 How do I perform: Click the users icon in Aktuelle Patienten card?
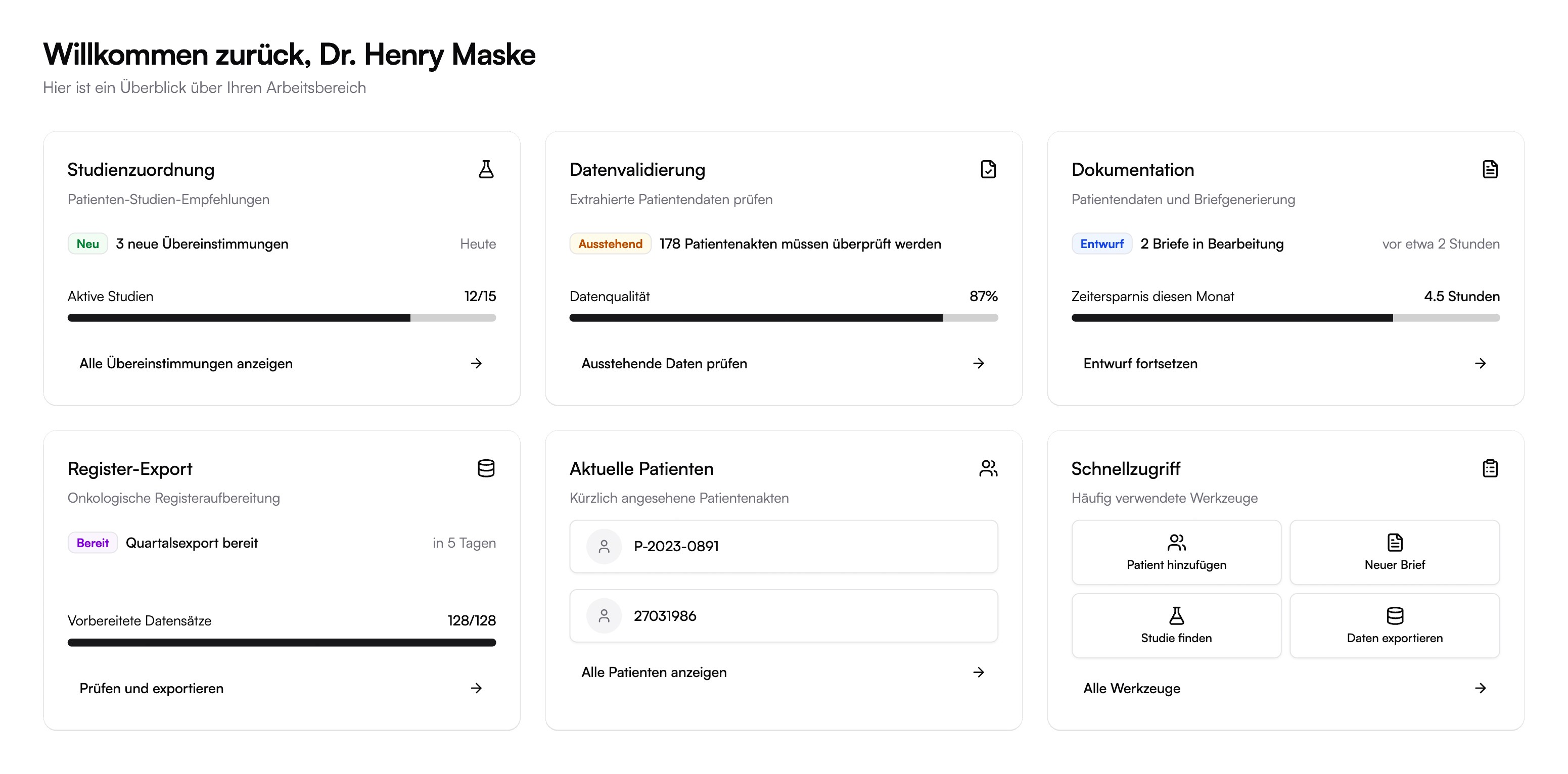click(988, 468)
